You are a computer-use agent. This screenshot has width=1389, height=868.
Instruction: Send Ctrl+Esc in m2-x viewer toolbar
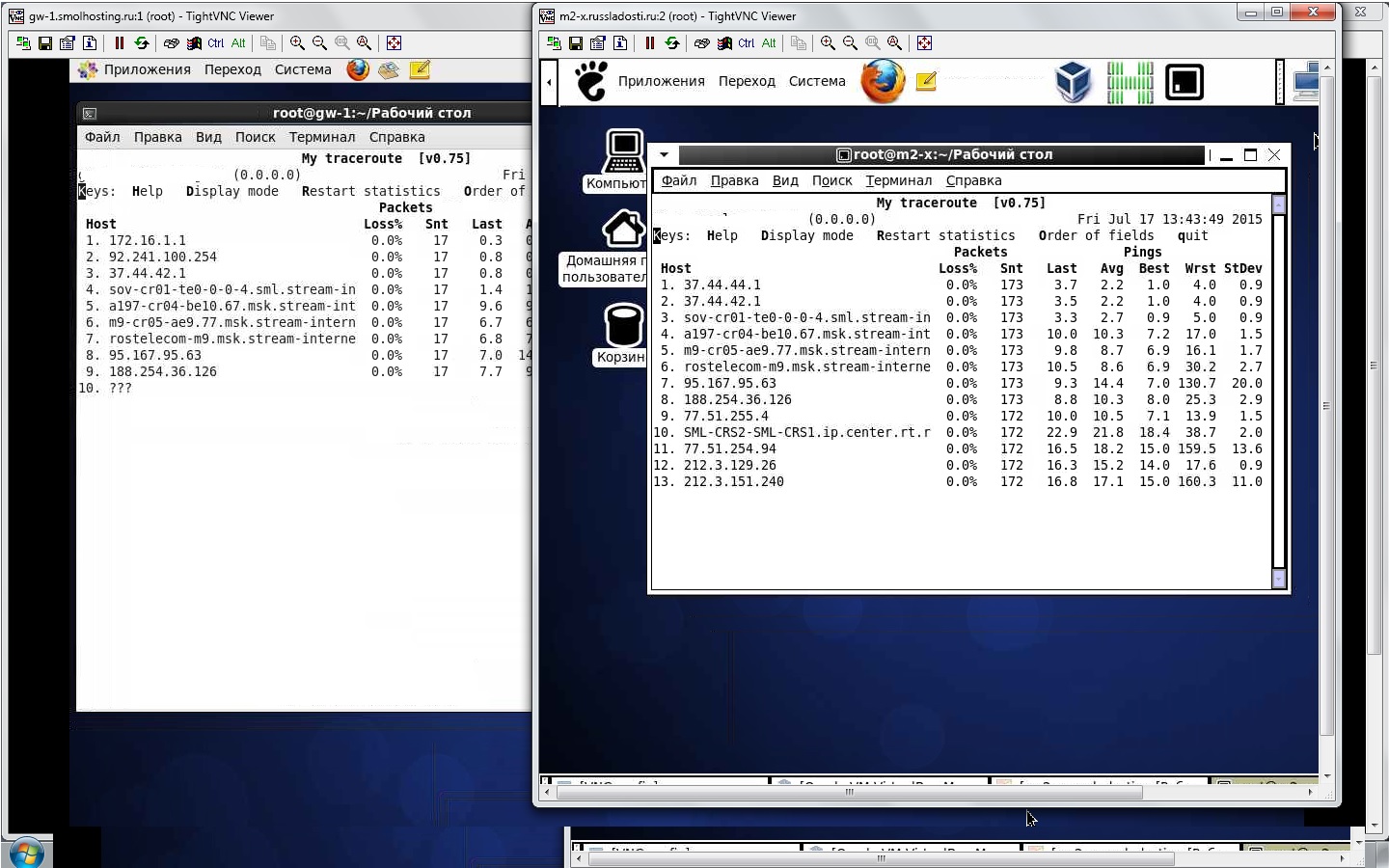tap(724, 43)
